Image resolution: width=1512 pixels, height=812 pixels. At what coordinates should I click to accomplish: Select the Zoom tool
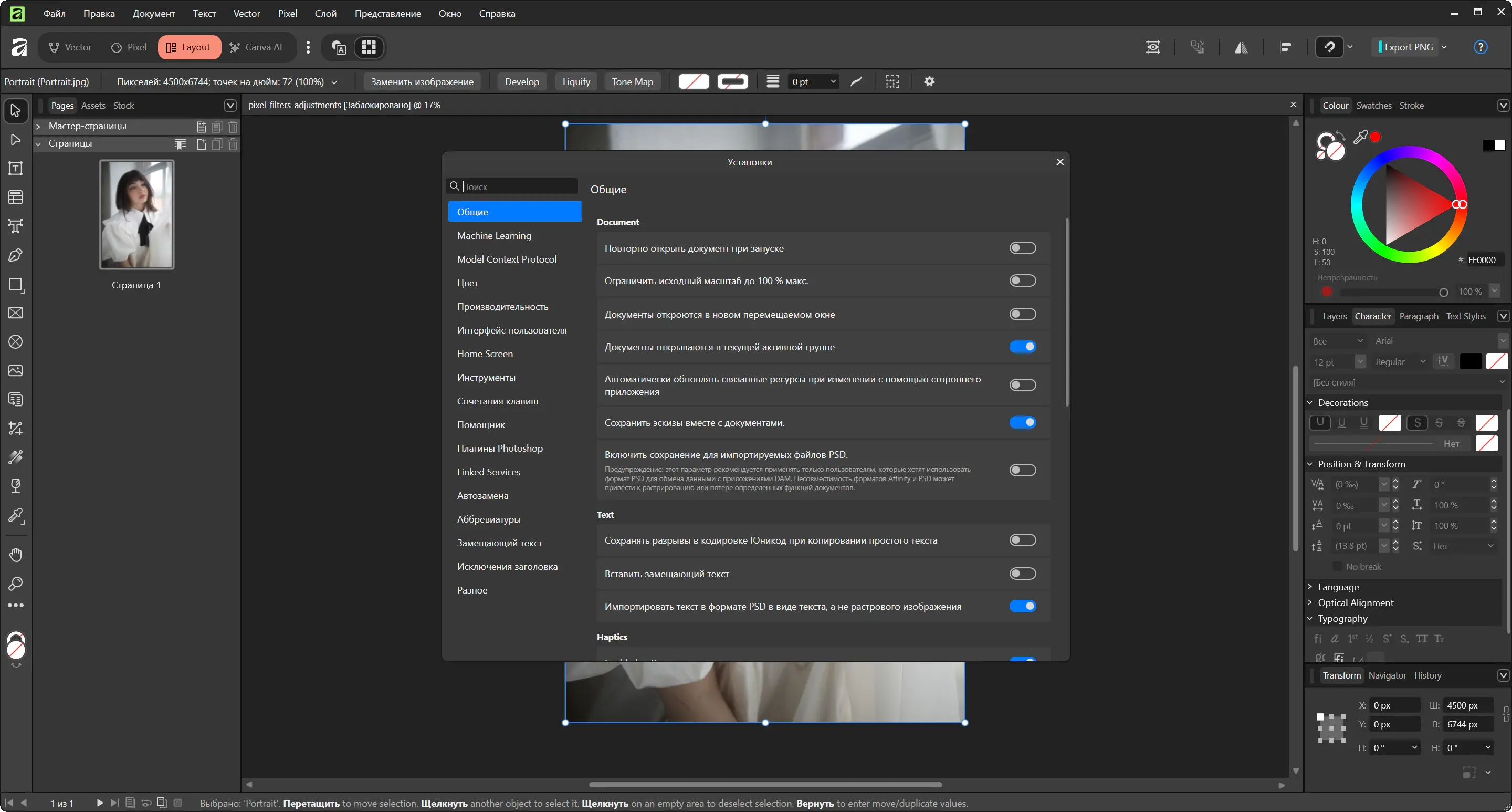(16, 583)
